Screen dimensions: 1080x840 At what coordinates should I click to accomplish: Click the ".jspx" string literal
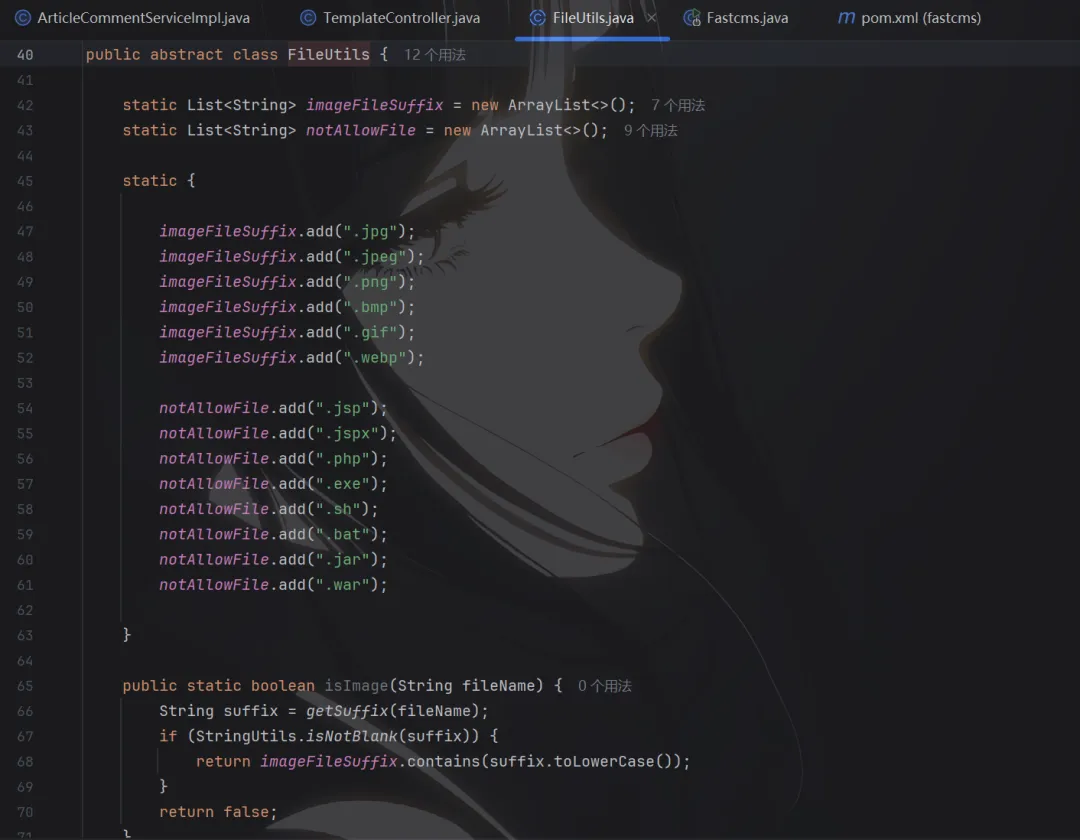click(x=347, y=434)
